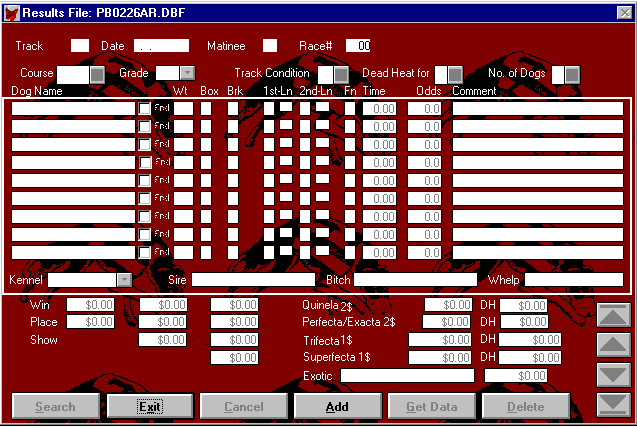Screen dimensions: 637x428
Task: Close the Results File window
Action: [x=624, y=10]
